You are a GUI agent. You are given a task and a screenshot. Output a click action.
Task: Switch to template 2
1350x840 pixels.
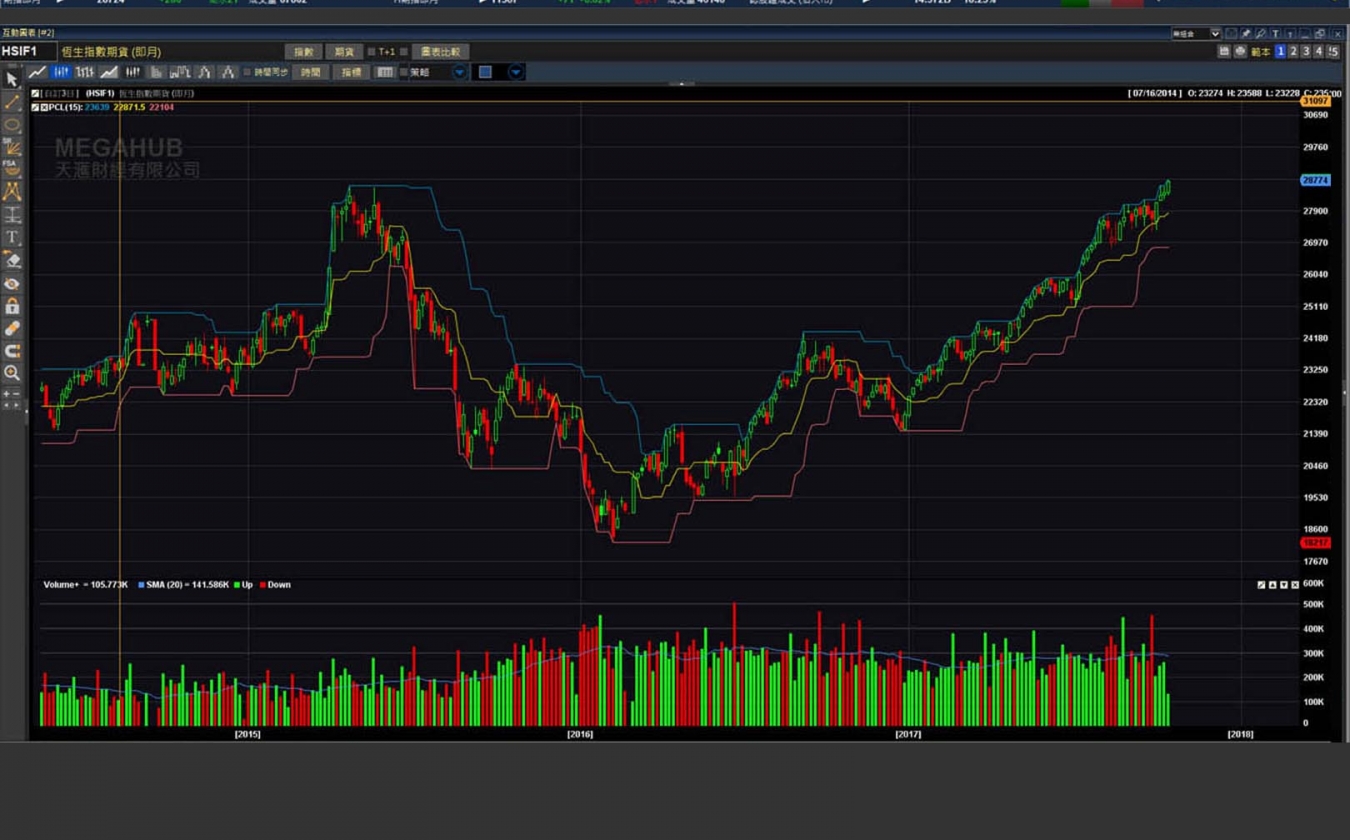[1293, 51]
